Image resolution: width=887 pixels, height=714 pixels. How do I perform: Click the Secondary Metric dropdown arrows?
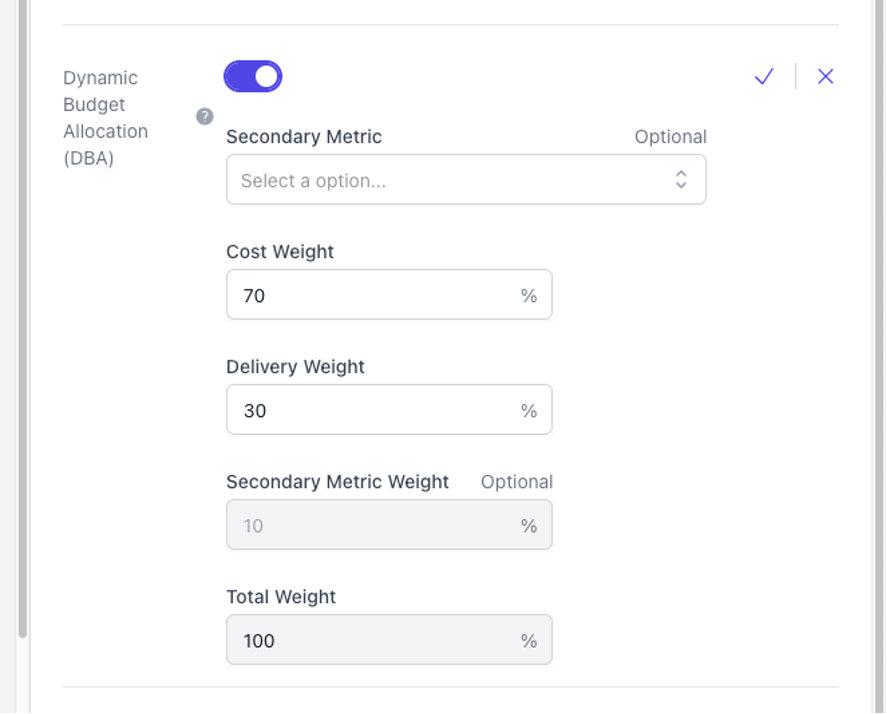(x=681, y=180)
